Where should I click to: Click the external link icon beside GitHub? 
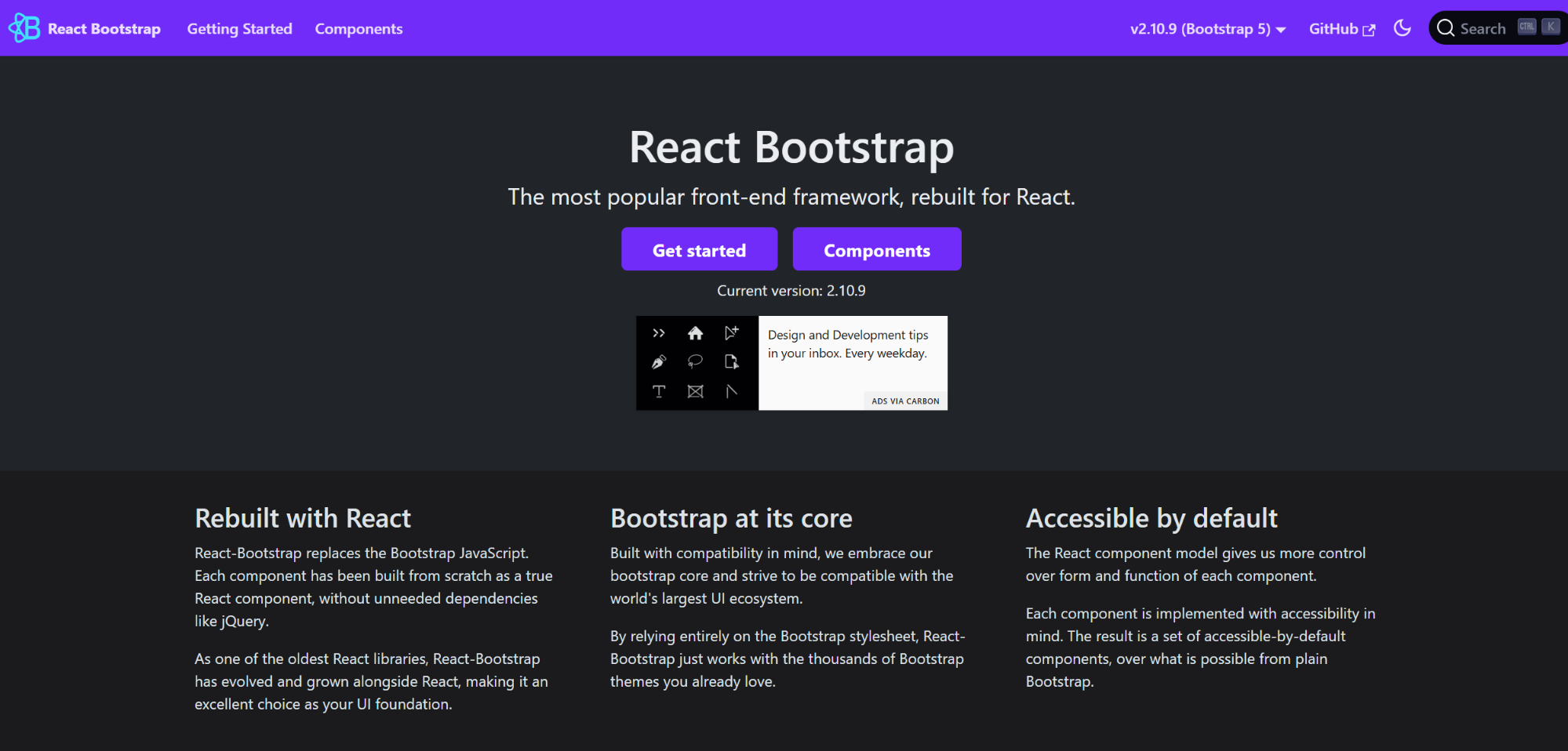coord(1370,30)
